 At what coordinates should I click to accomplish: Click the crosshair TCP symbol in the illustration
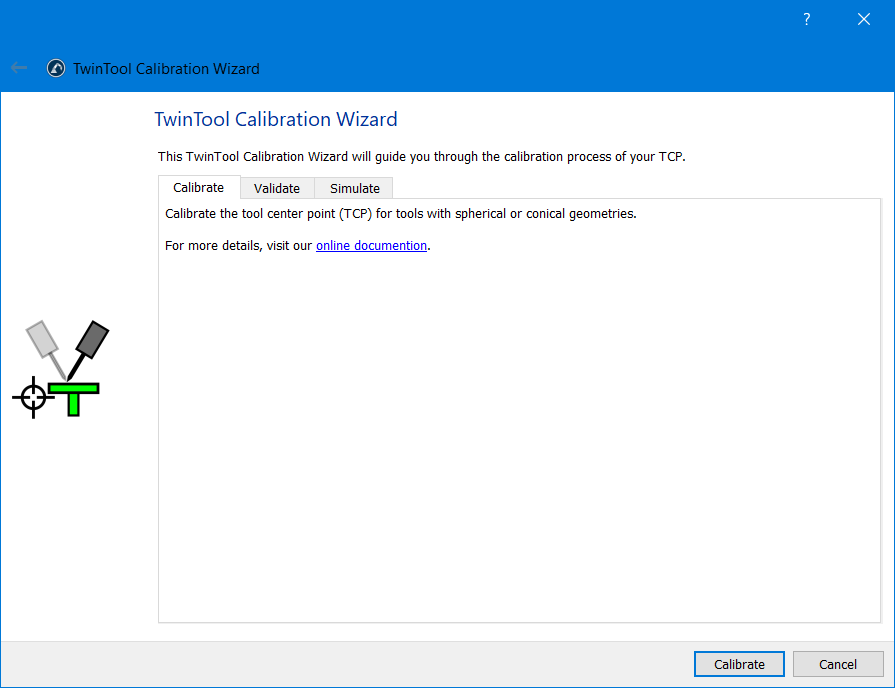pyautogui.click(x=32, y=398)
